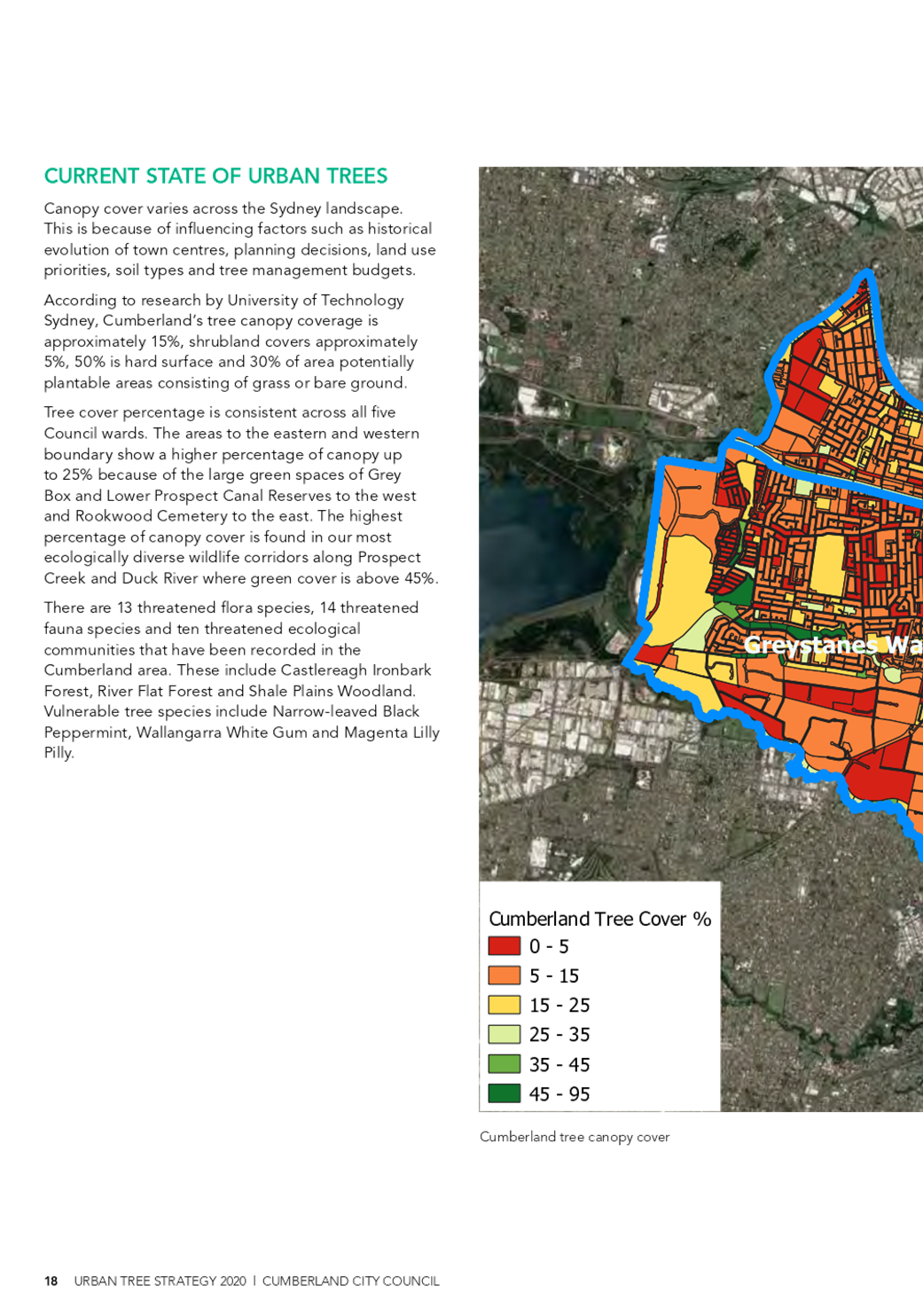This screenshot has width=923, height=1316.
Task: Click 'CUMBERLAND CITY COUNCIL' footer text
Action: (x=351, y=1281)
